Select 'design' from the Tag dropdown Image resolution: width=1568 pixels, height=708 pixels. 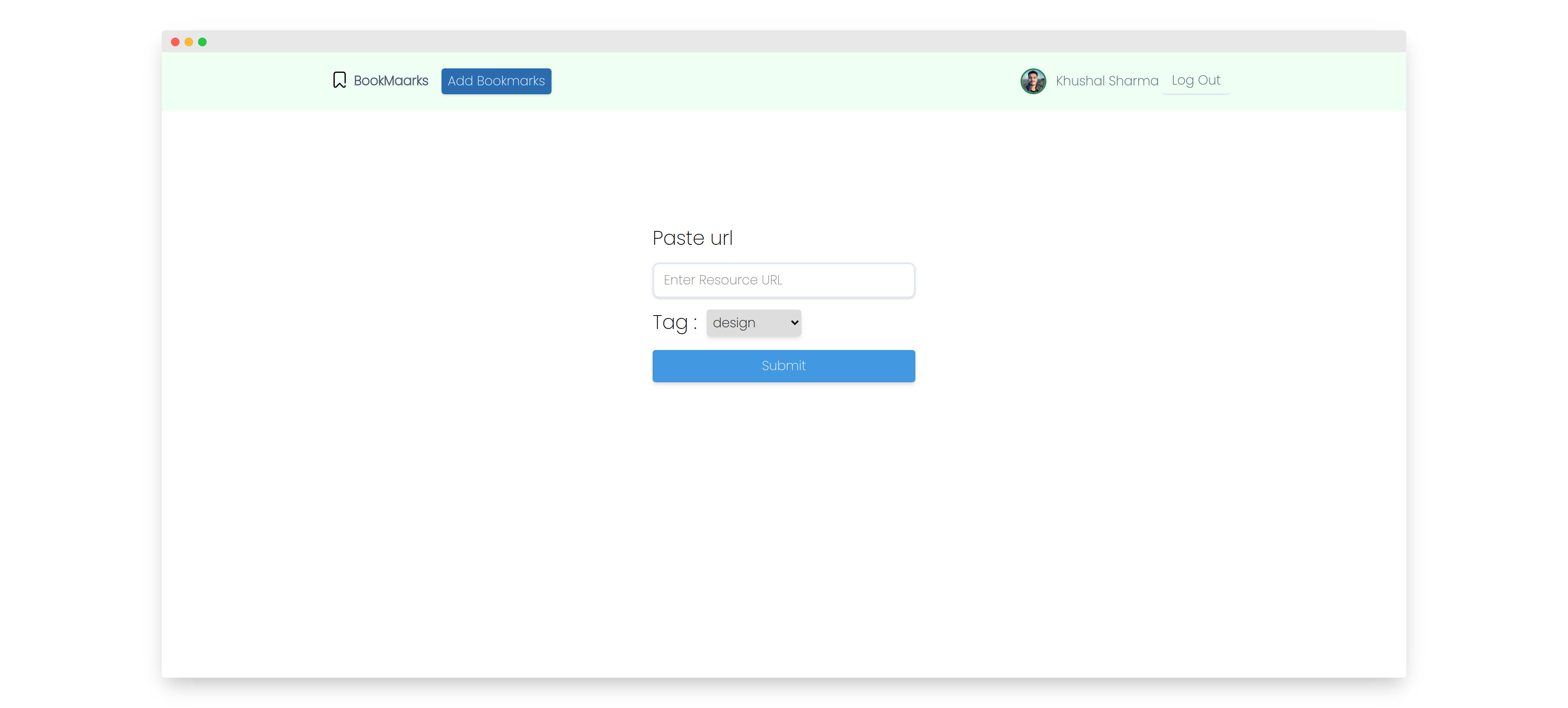(x=753, y=323)
